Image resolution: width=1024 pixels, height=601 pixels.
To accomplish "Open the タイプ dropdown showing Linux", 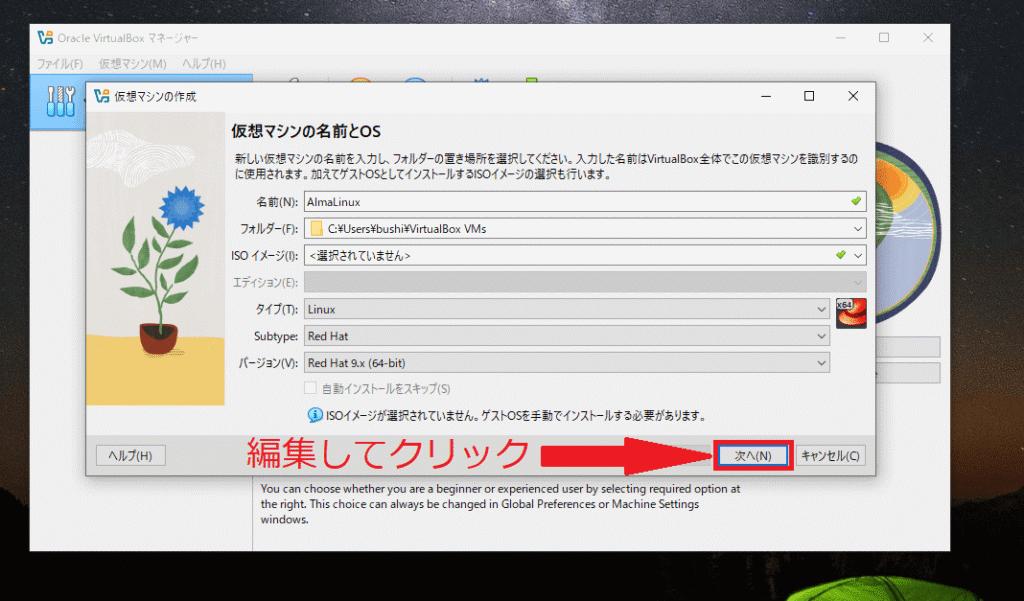I will [x=567, y=309].
